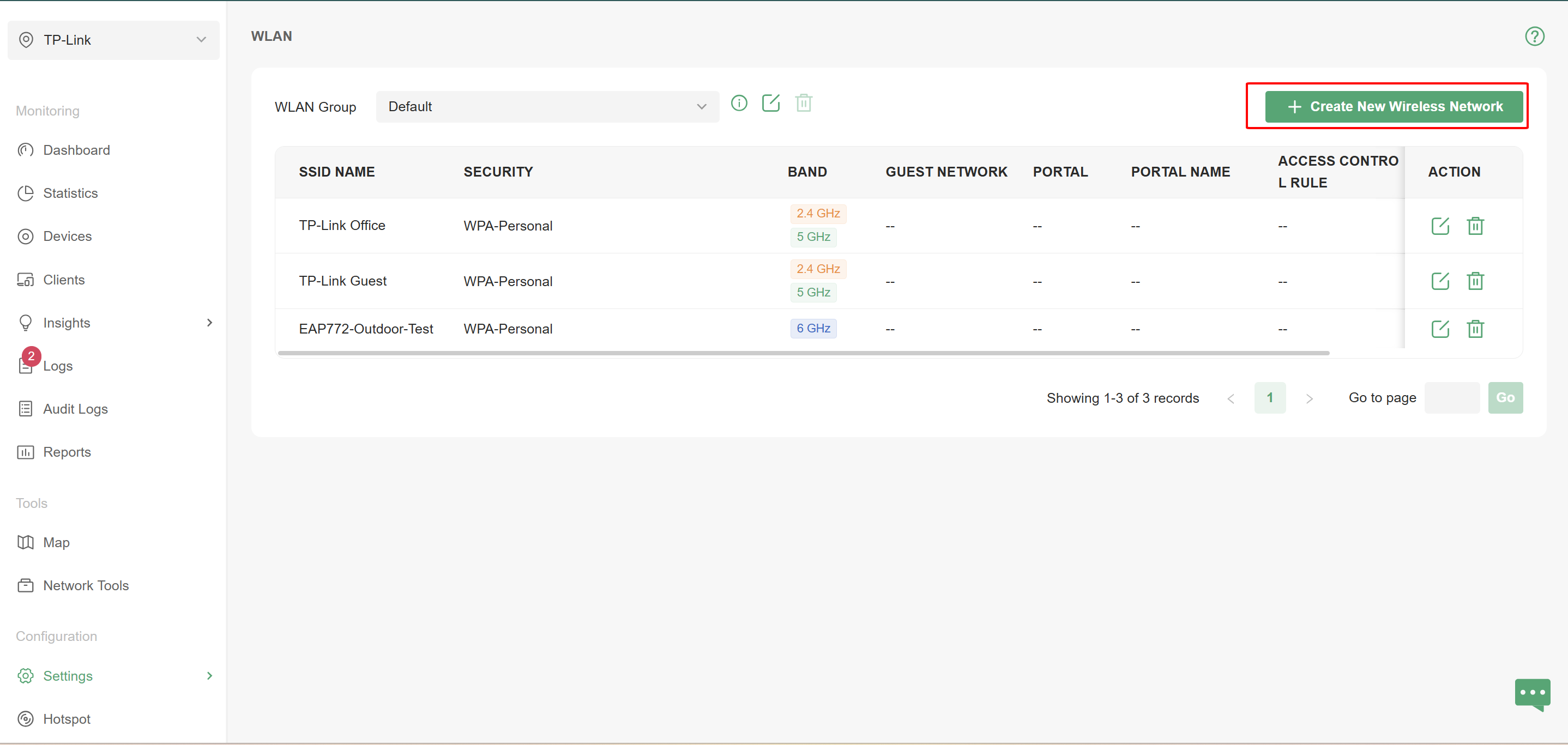Click the PORTAL NAME column header

[1180, 172]
